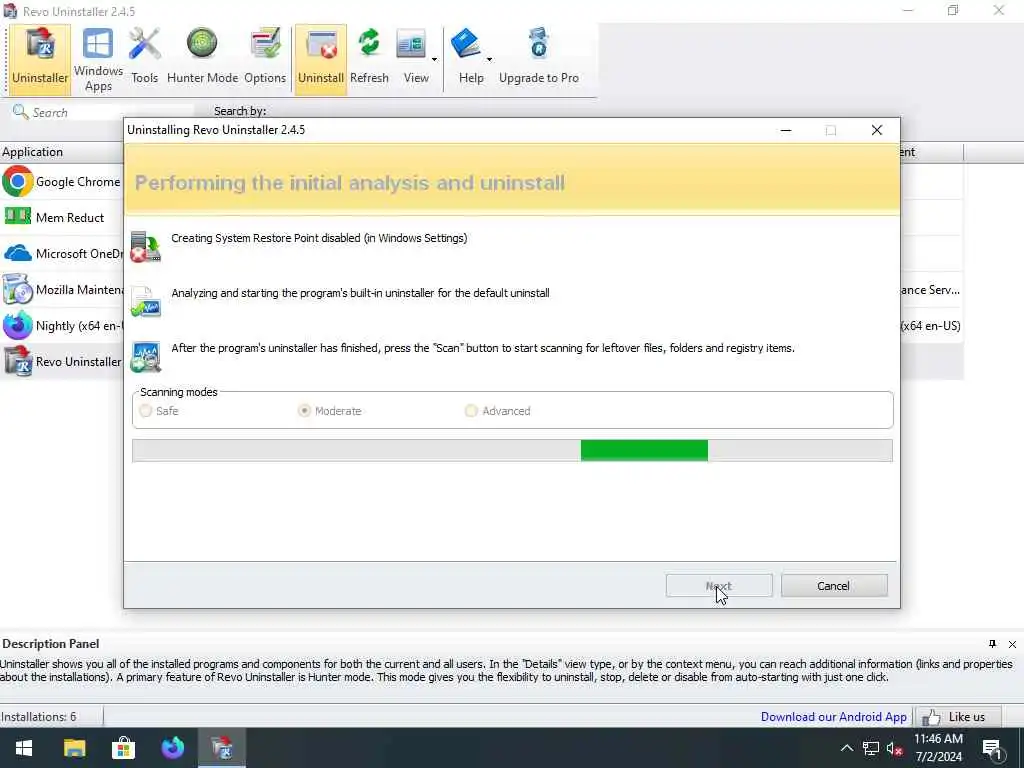Viewport: 1024px width, 768px height.
Task: Open Microsoft Store from the taskbar
Action: coord(123,748)
